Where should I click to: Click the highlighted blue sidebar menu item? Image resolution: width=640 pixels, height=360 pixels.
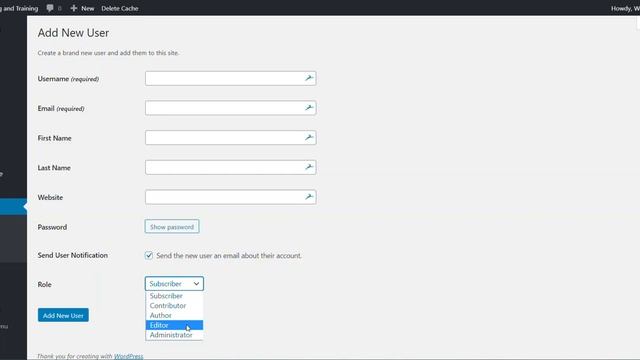click(13, 207)
